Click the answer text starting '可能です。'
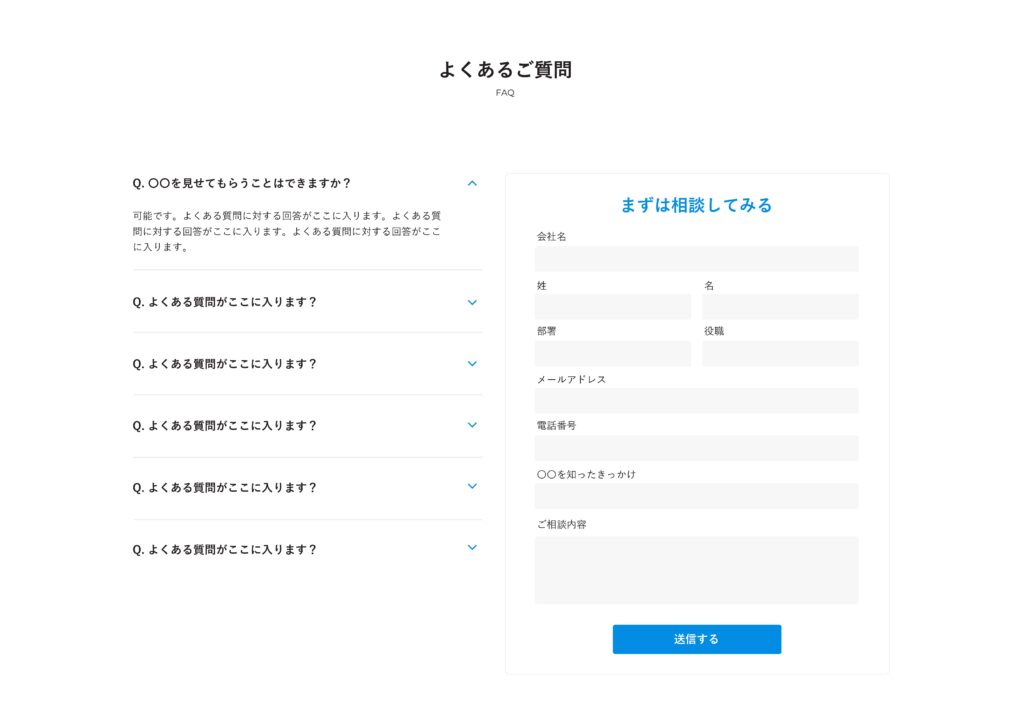The height and width of the screenshot is (718, 1024). click(287, 231)
